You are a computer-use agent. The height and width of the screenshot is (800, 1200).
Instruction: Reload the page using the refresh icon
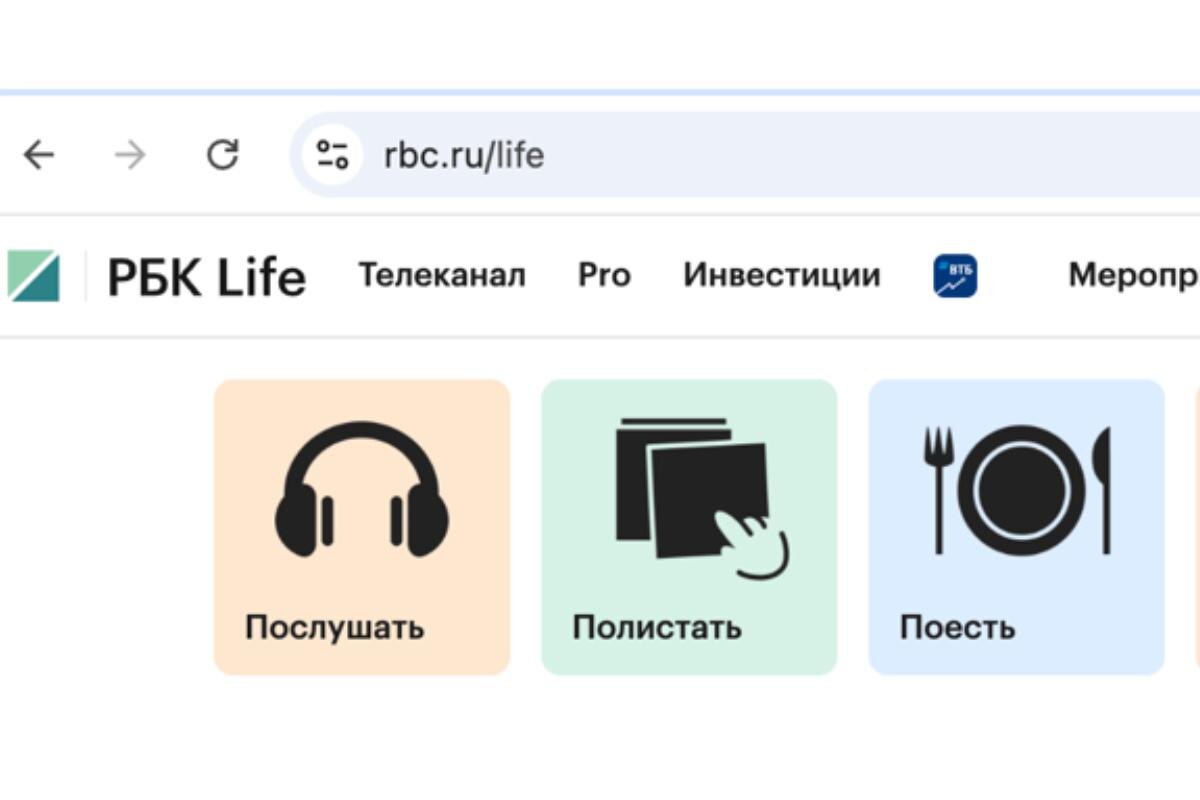pos(222,155)
